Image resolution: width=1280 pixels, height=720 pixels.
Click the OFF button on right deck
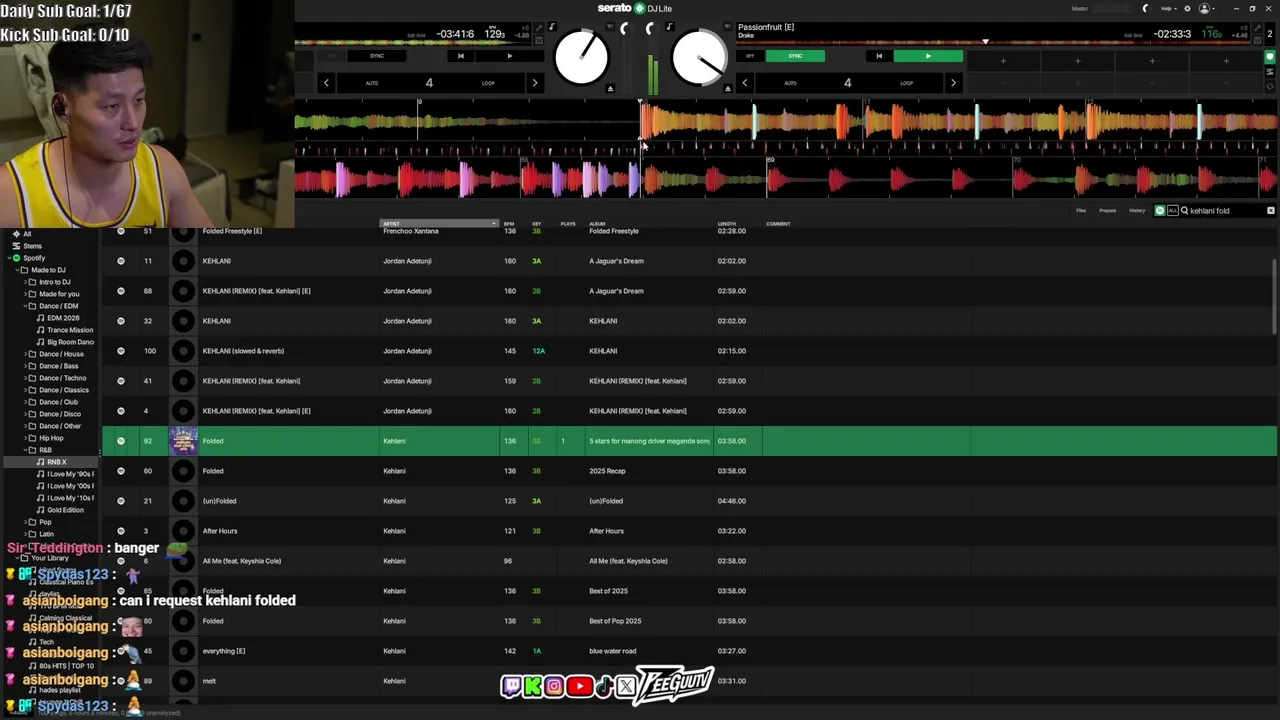pyautogui.click(x=750, y=56)
